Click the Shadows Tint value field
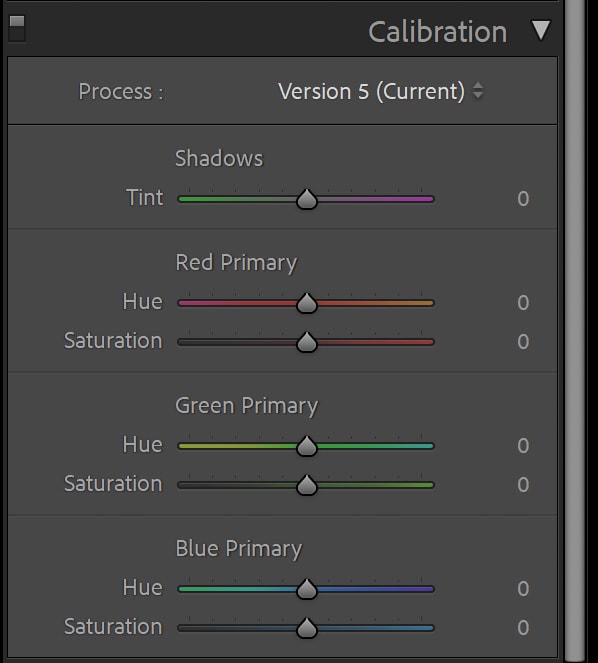Viewport: 598px width, 663px height. [x=523, y=199]
